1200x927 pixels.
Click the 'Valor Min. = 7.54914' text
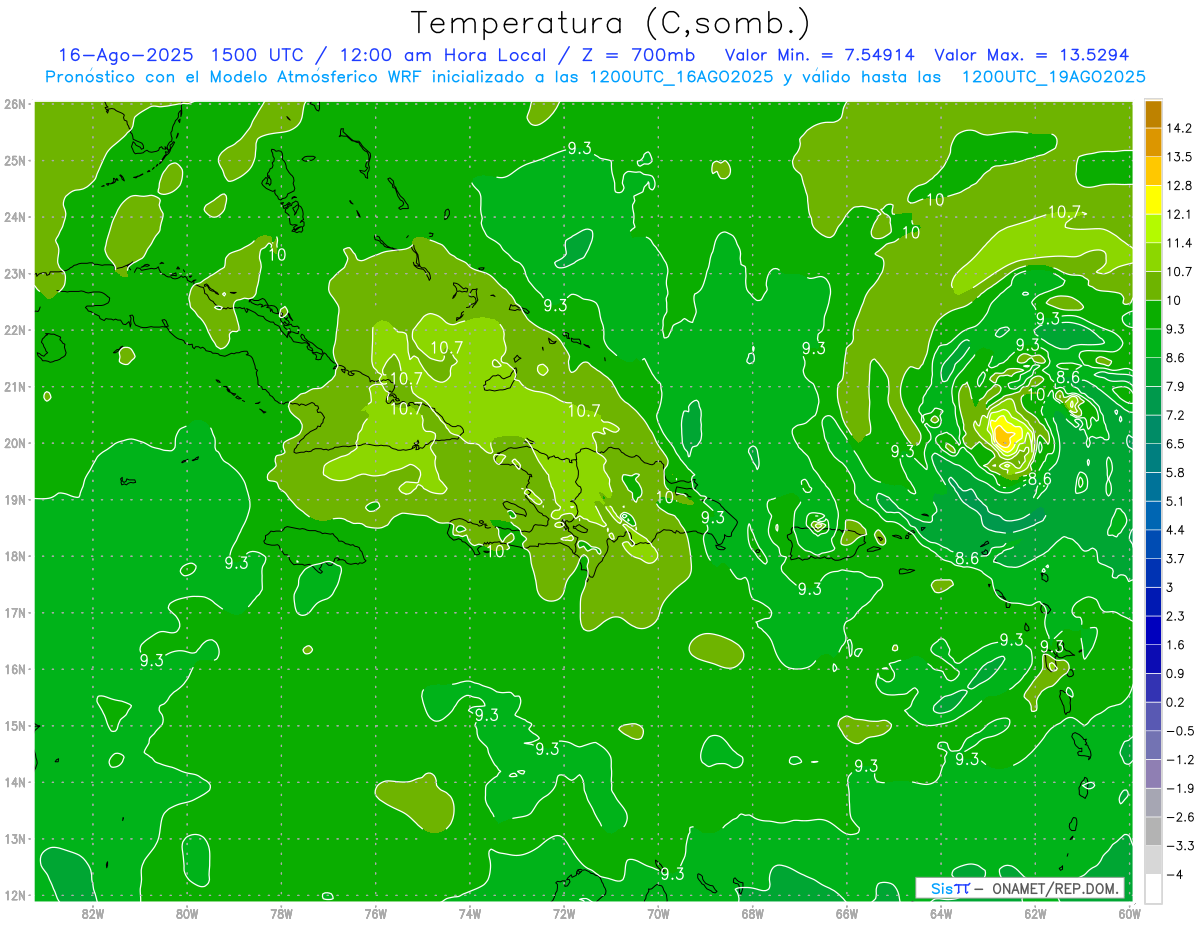coord(820,55)
